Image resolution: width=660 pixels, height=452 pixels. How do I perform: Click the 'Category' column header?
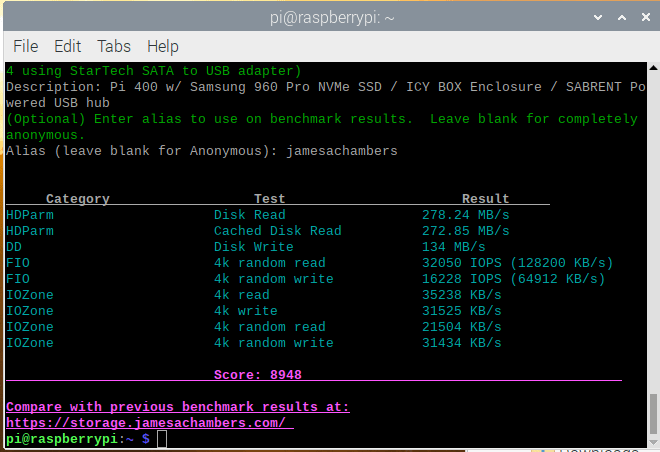point(77,199)
